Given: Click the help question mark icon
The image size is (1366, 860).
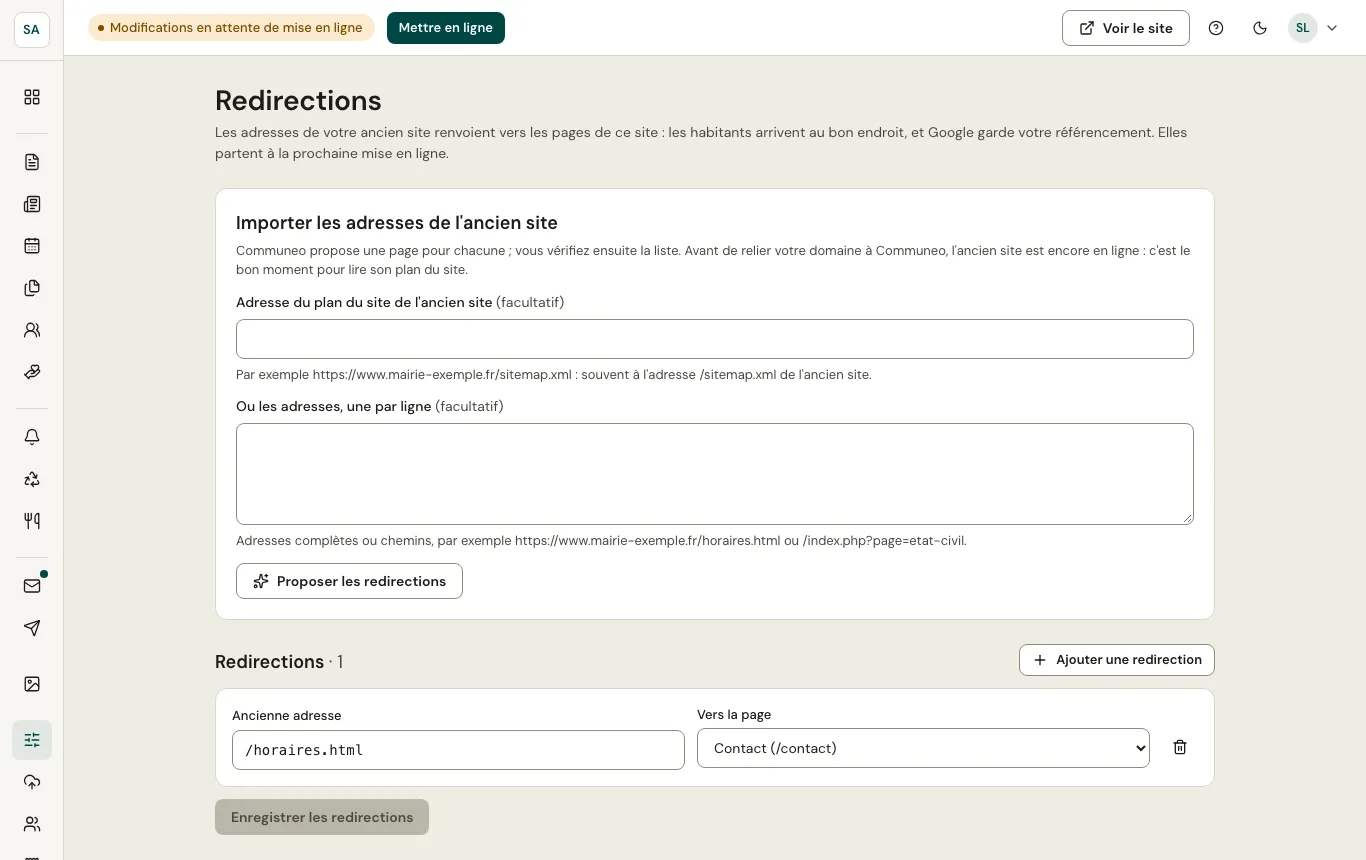Looking at the screenshot, I should pos(1216,28).
